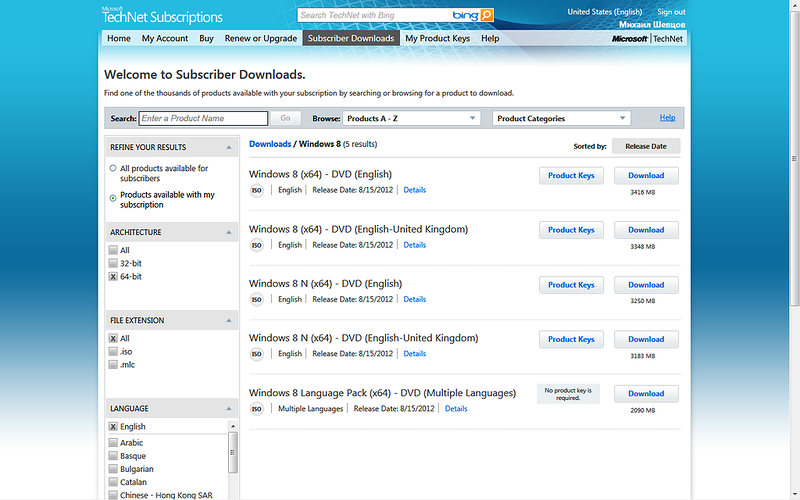Open the Home menu item

click(119, 38)
